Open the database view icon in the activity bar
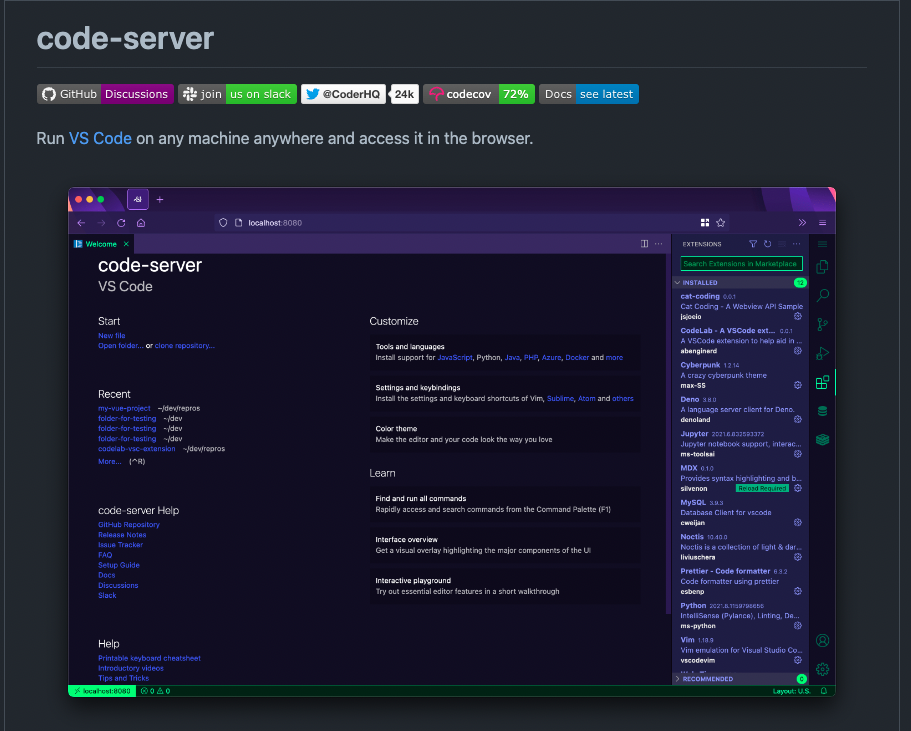This screenshot has height=731, width=911. click(x=822, y=411)
